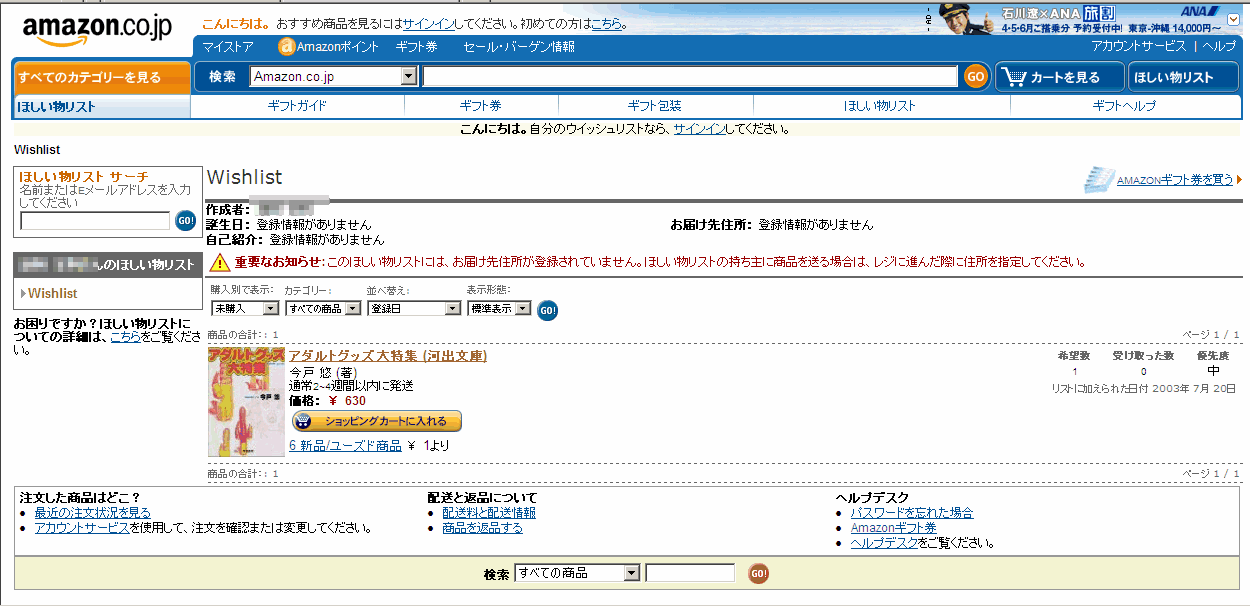Click the bottom search GO button
Screen dimensions: 1250x606
(x=759, y=573)
